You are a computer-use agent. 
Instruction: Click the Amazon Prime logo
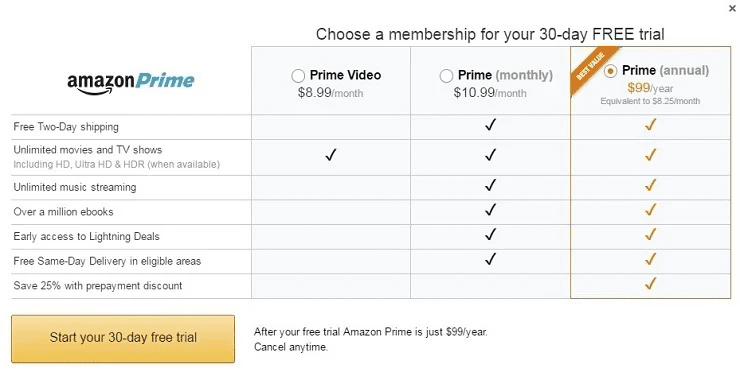tap(131, 83)
